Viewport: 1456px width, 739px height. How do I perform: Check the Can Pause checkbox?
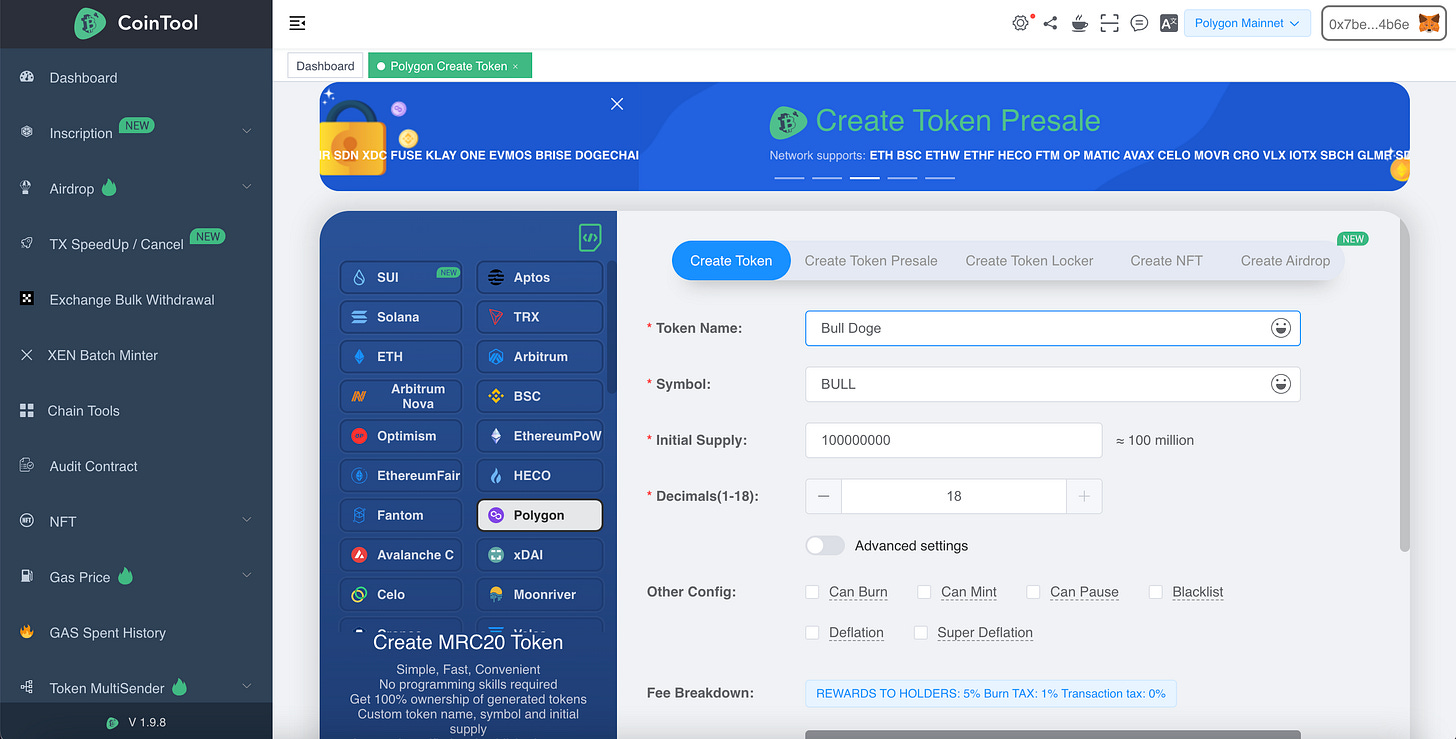coord(1033,592)
